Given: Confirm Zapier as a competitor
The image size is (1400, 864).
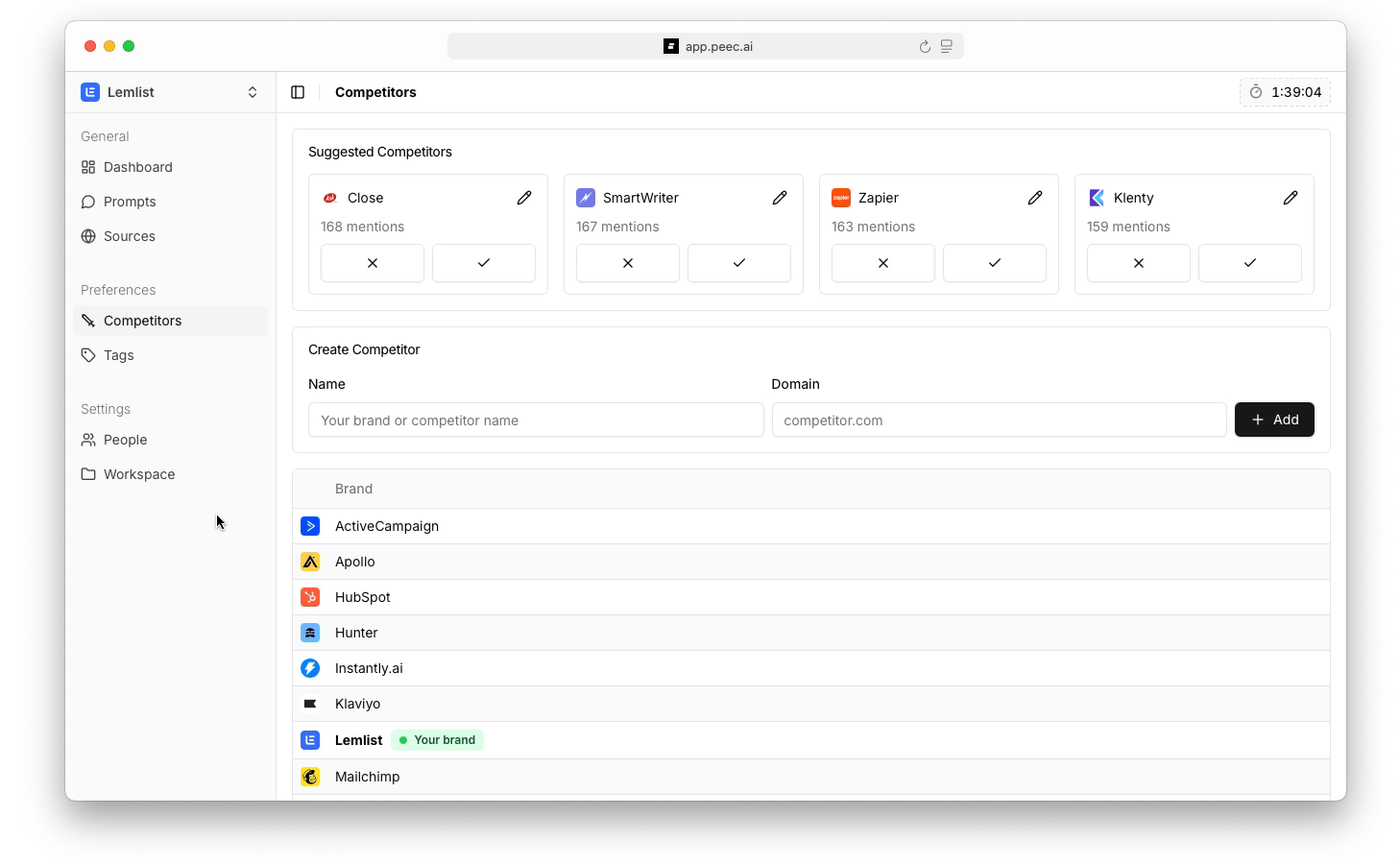Looking at the screenshot, I should pyautogui.click(x=995, y=263).
